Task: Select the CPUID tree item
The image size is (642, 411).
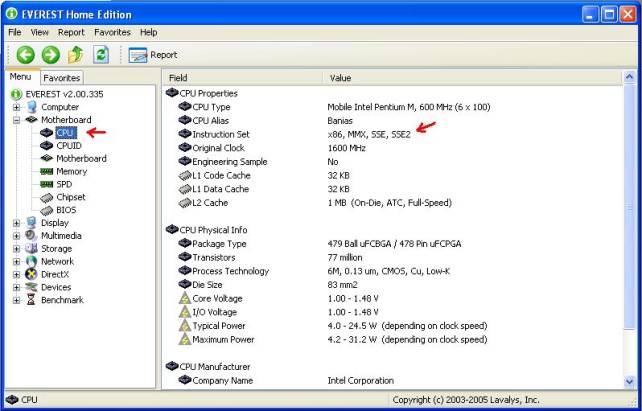Action: pyautogui.click(x=69, y=145)
